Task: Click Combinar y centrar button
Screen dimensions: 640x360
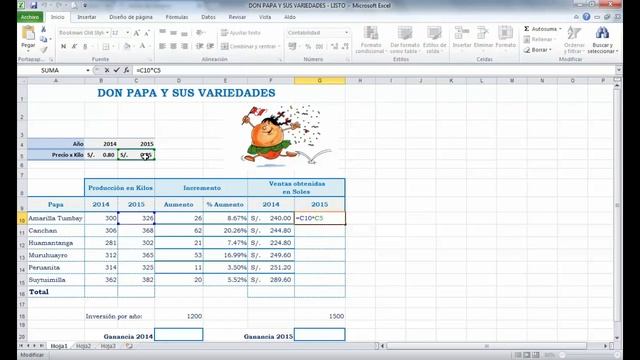Action: 249,47
